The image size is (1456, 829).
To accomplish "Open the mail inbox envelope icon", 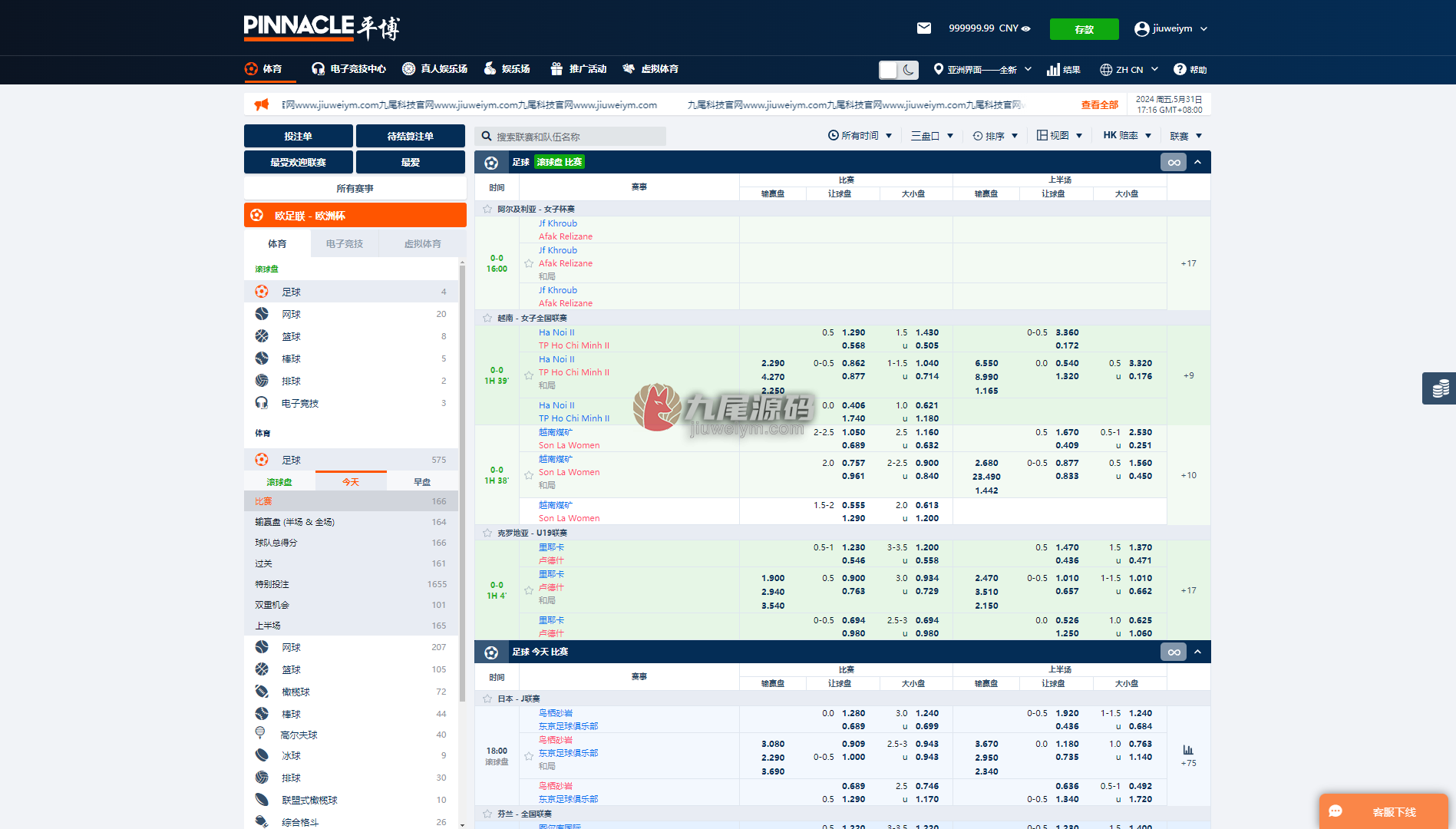I will (924, 28).
